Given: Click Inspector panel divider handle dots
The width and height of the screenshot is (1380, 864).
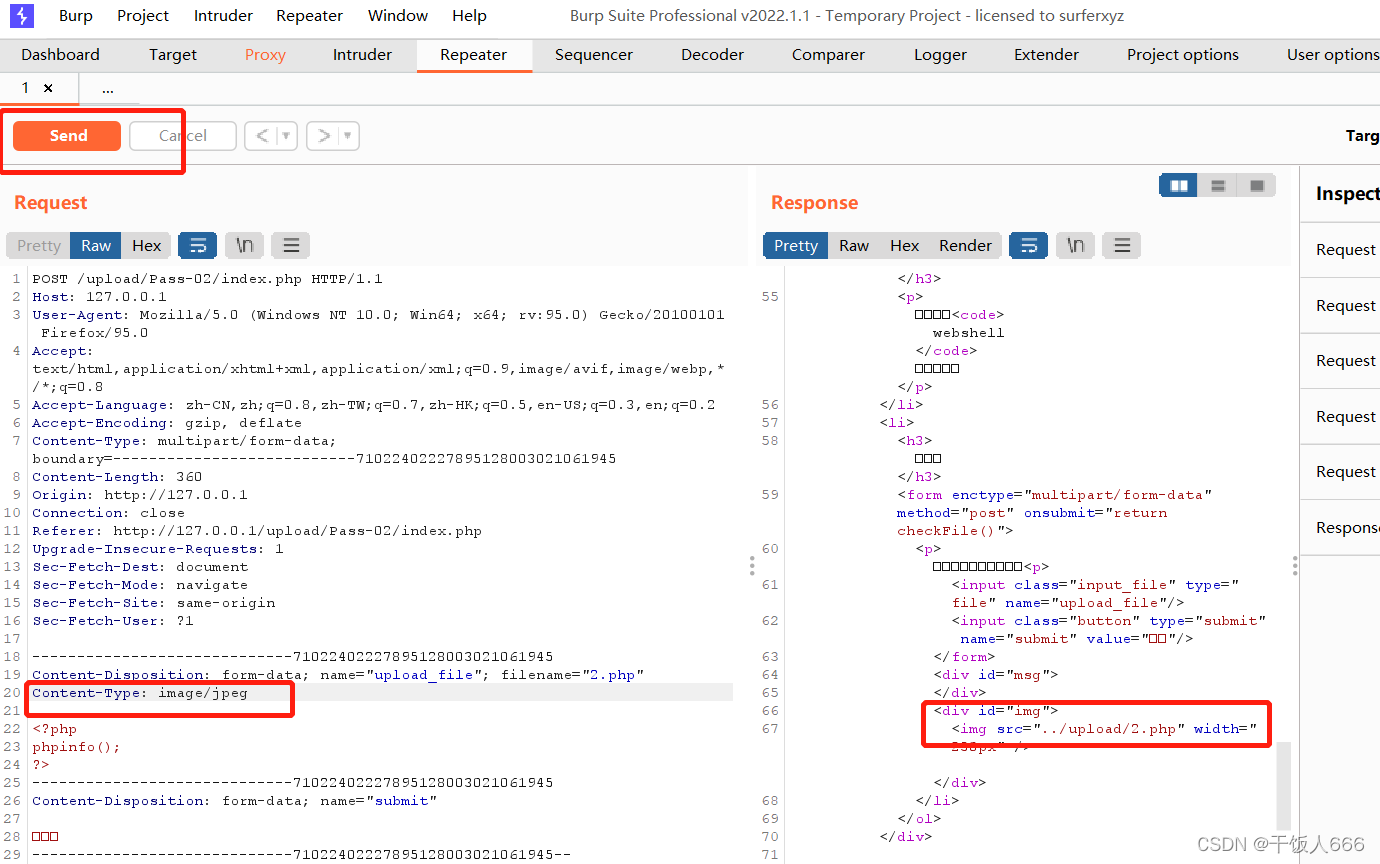Looking at the screenshot, I should click(1294, 566).
